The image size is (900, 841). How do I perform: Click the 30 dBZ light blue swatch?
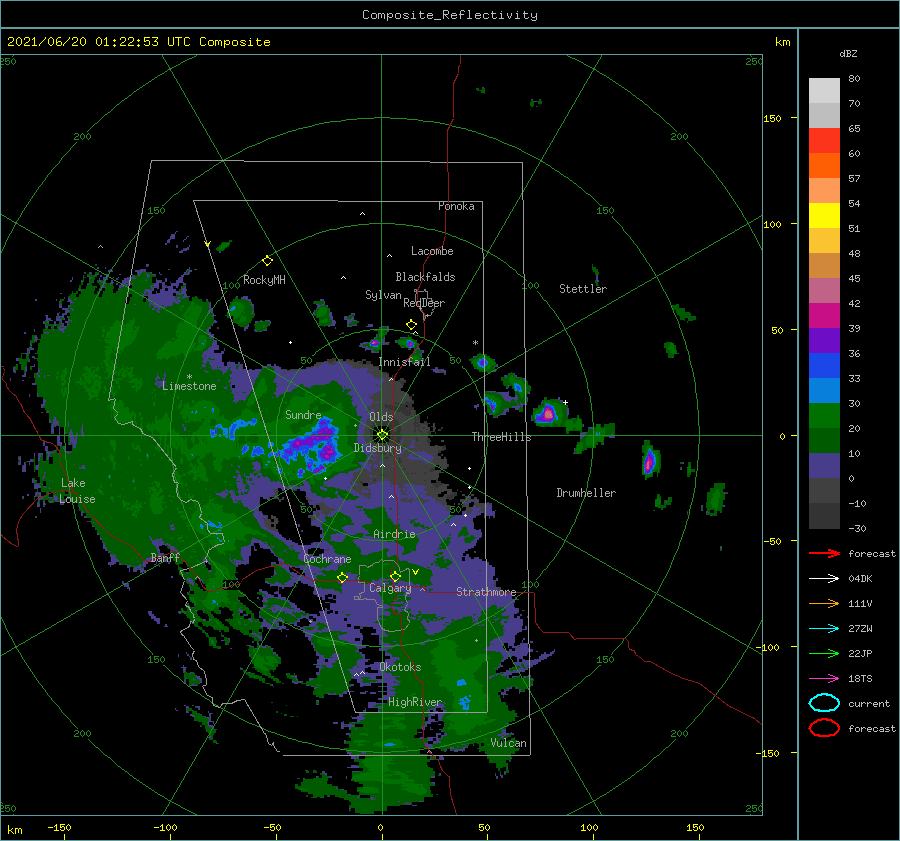tap(824, 390)
